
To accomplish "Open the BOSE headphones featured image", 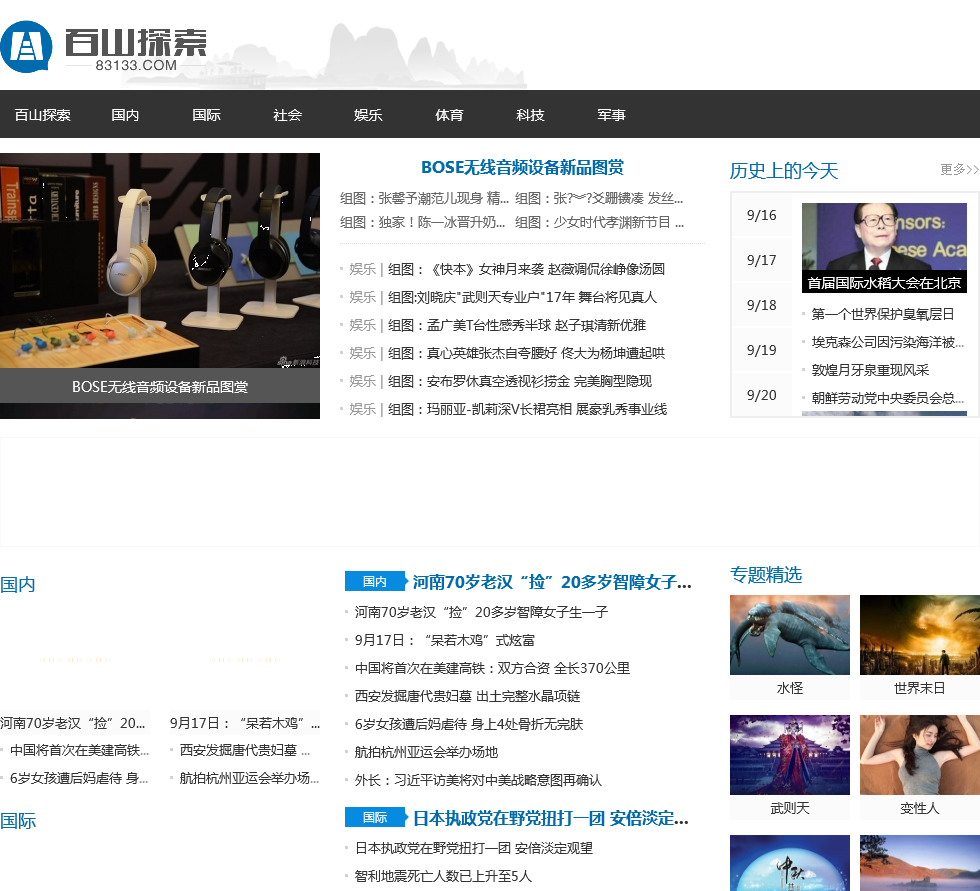I will pos(160,261).
